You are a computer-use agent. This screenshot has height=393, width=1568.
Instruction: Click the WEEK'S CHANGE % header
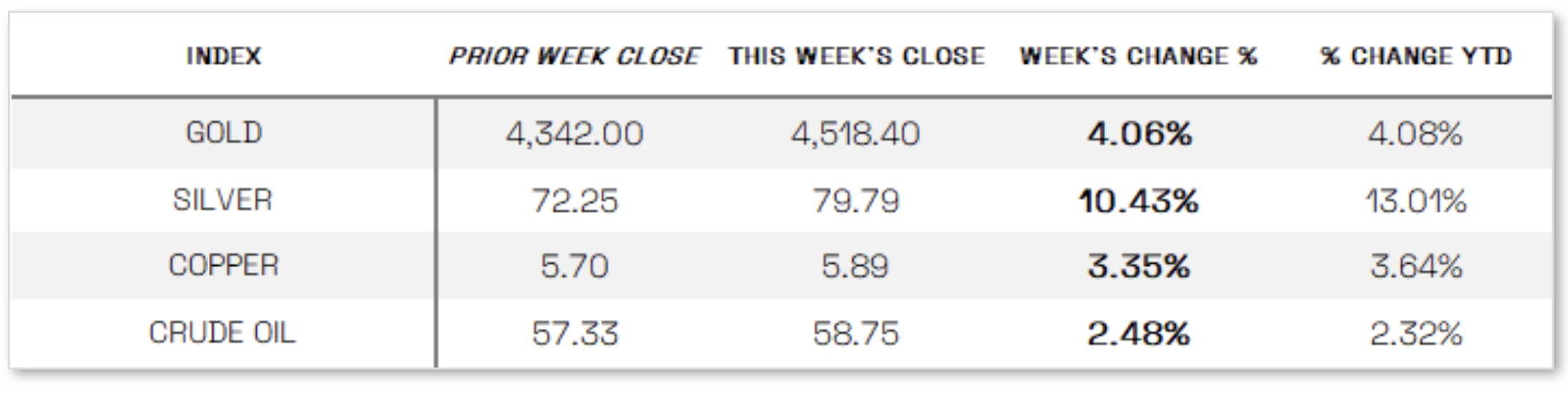1138,56
